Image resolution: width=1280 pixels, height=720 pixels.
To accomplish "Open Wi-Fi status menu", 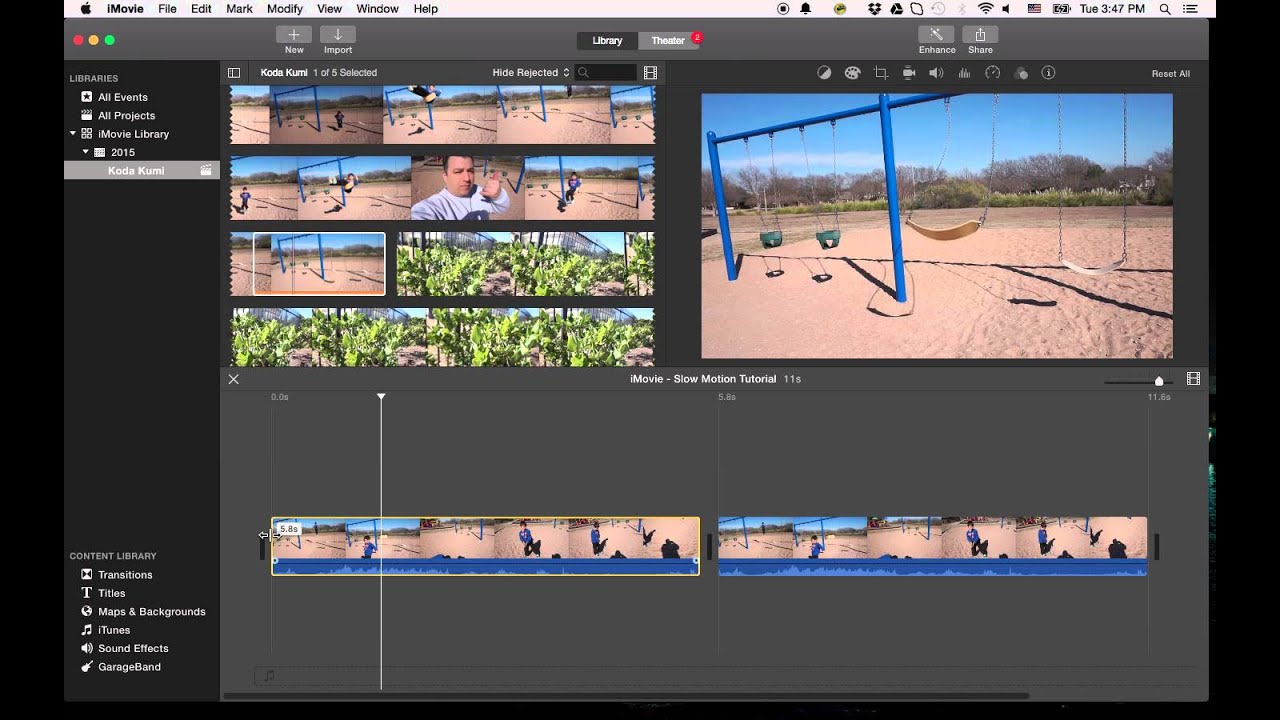I will [986, 9].
